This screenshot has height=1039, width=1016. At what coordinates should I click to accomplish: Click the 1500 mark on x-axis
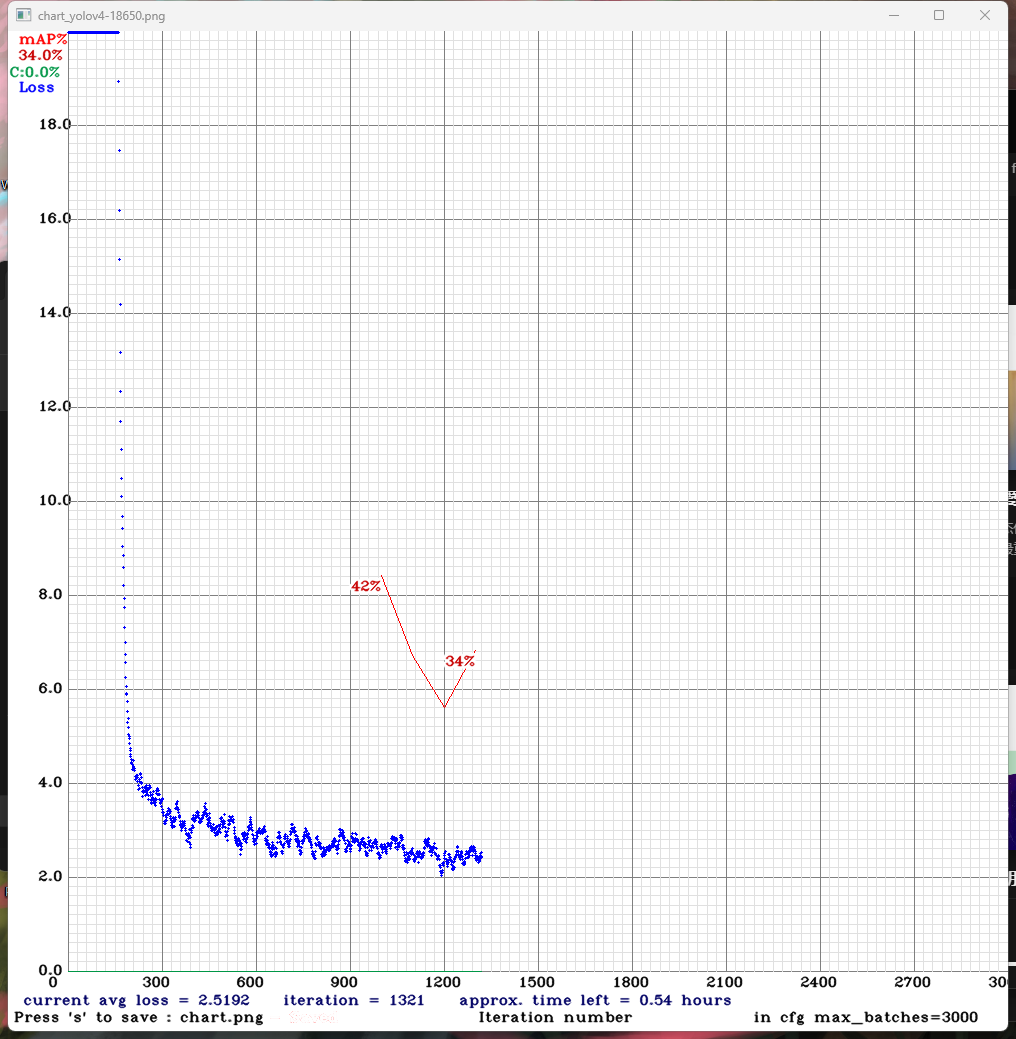[x=538, y=982]
